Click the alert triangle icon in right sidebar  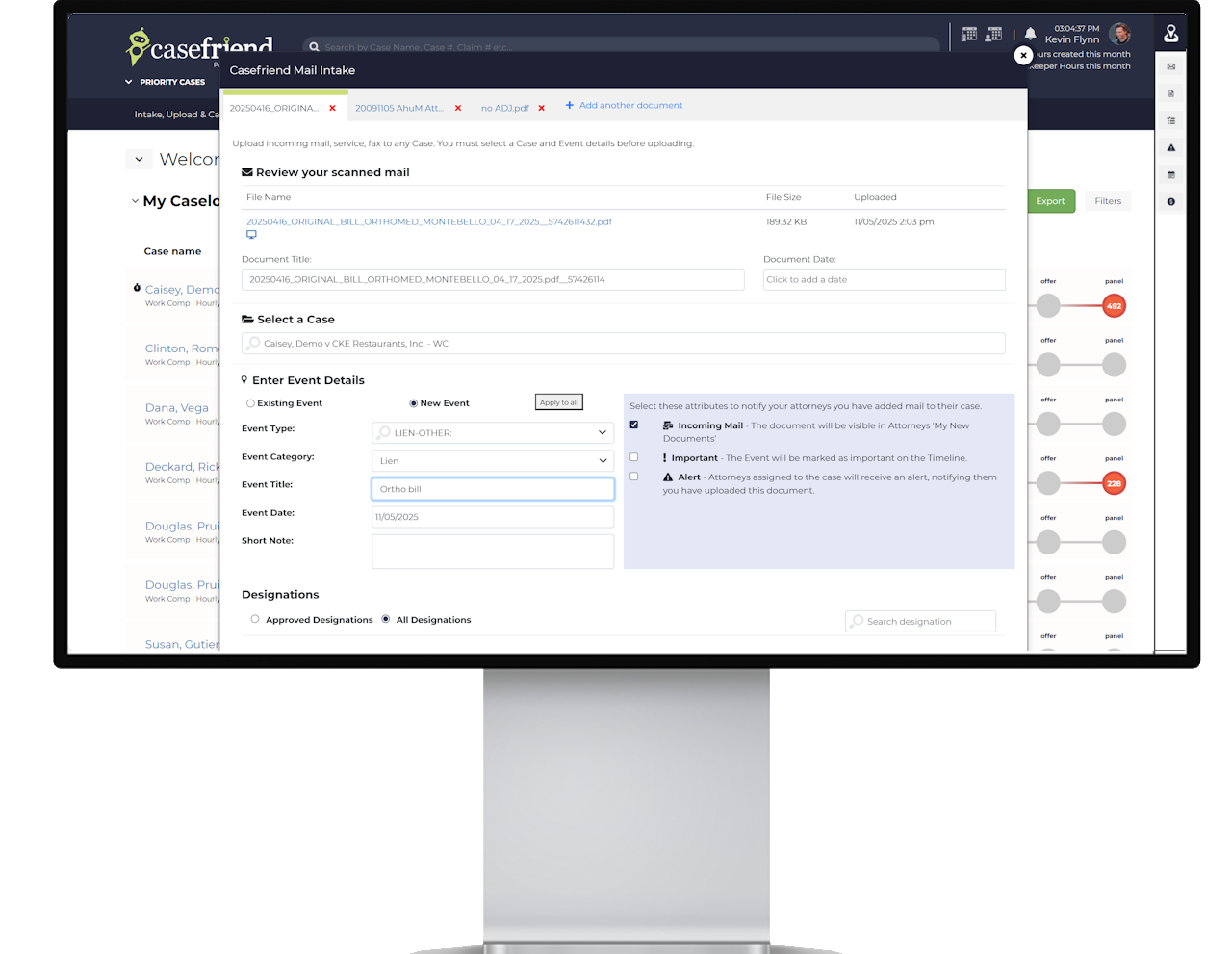tap(1170, 147)
